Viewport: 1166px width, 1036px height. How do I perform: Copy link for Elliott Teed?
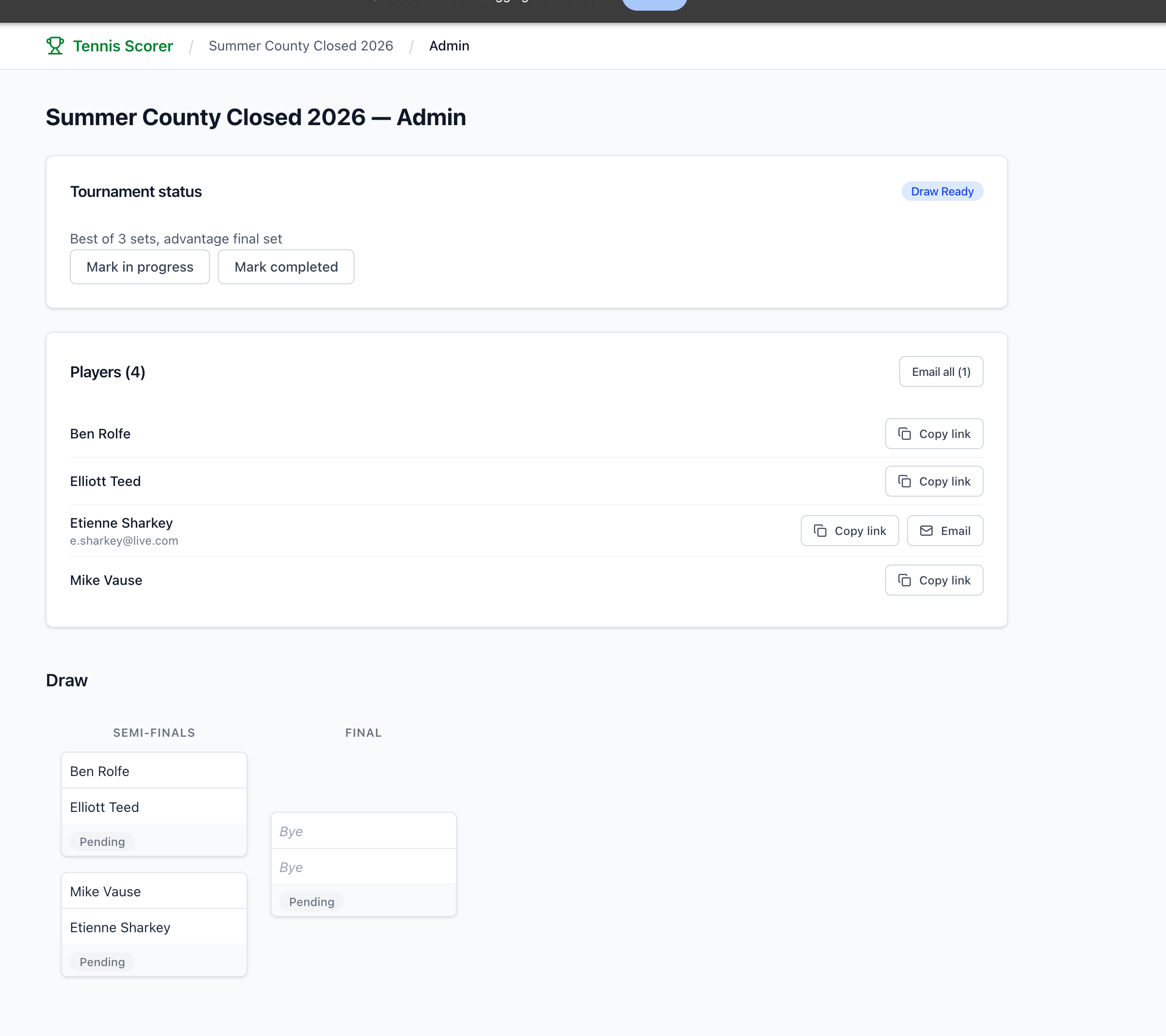[x=934, y=482]
